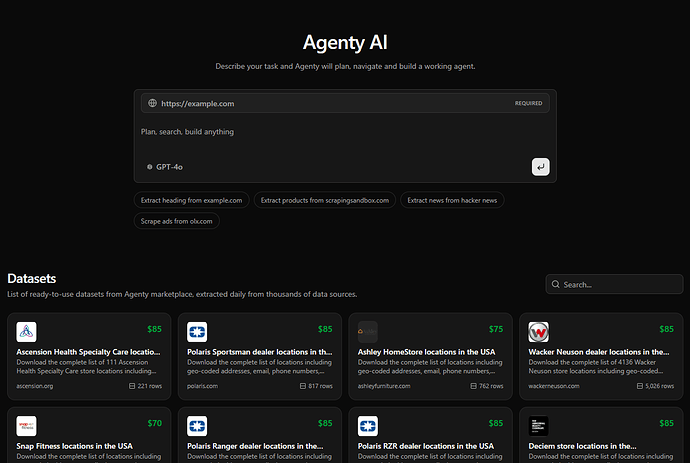Open Polaris RZR dealer locations dataset title

426,446
